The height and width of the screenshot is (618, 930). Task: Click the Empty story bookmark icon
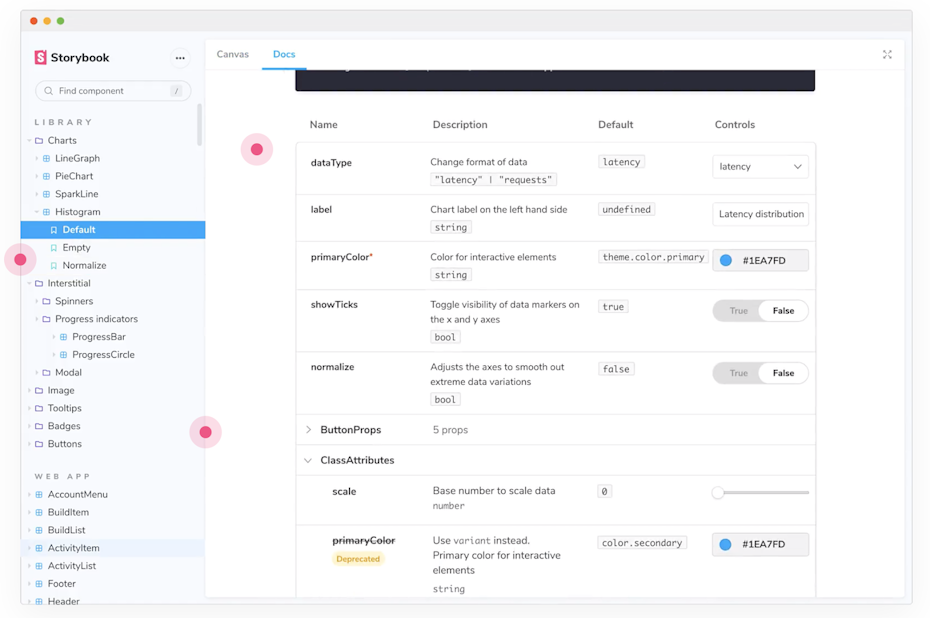pos(54,248)
